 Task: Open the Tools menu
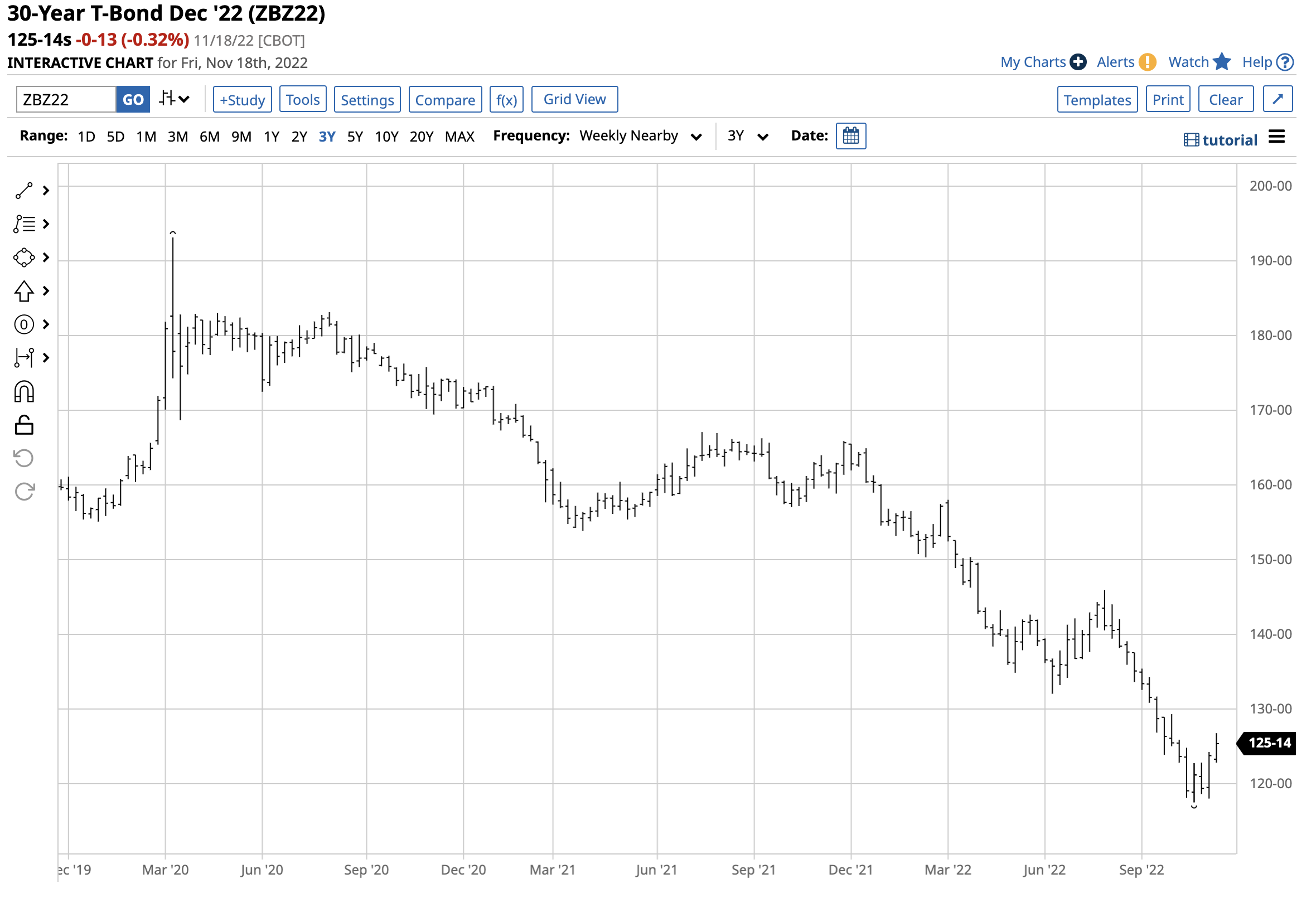click(303, 100)
